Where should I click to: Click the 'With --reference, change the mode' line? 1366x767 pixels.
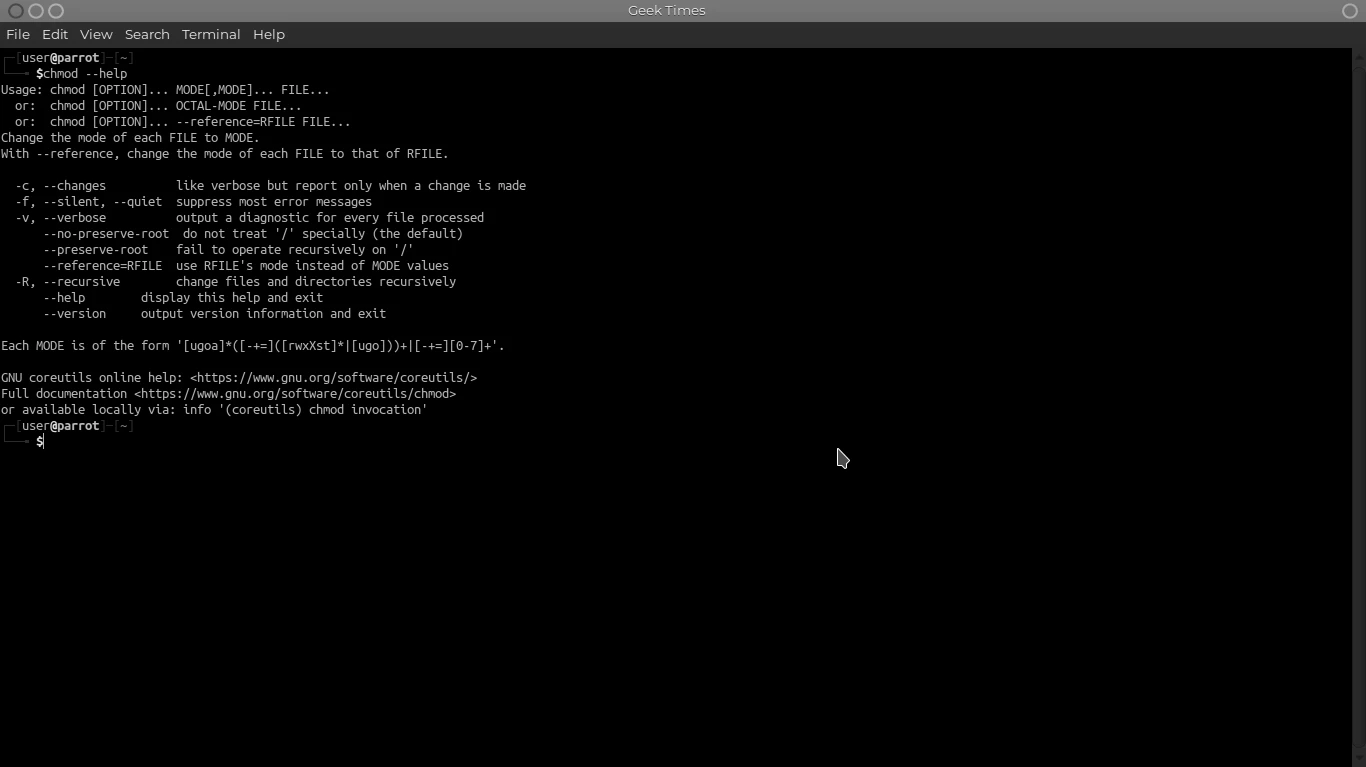point(225,154)
